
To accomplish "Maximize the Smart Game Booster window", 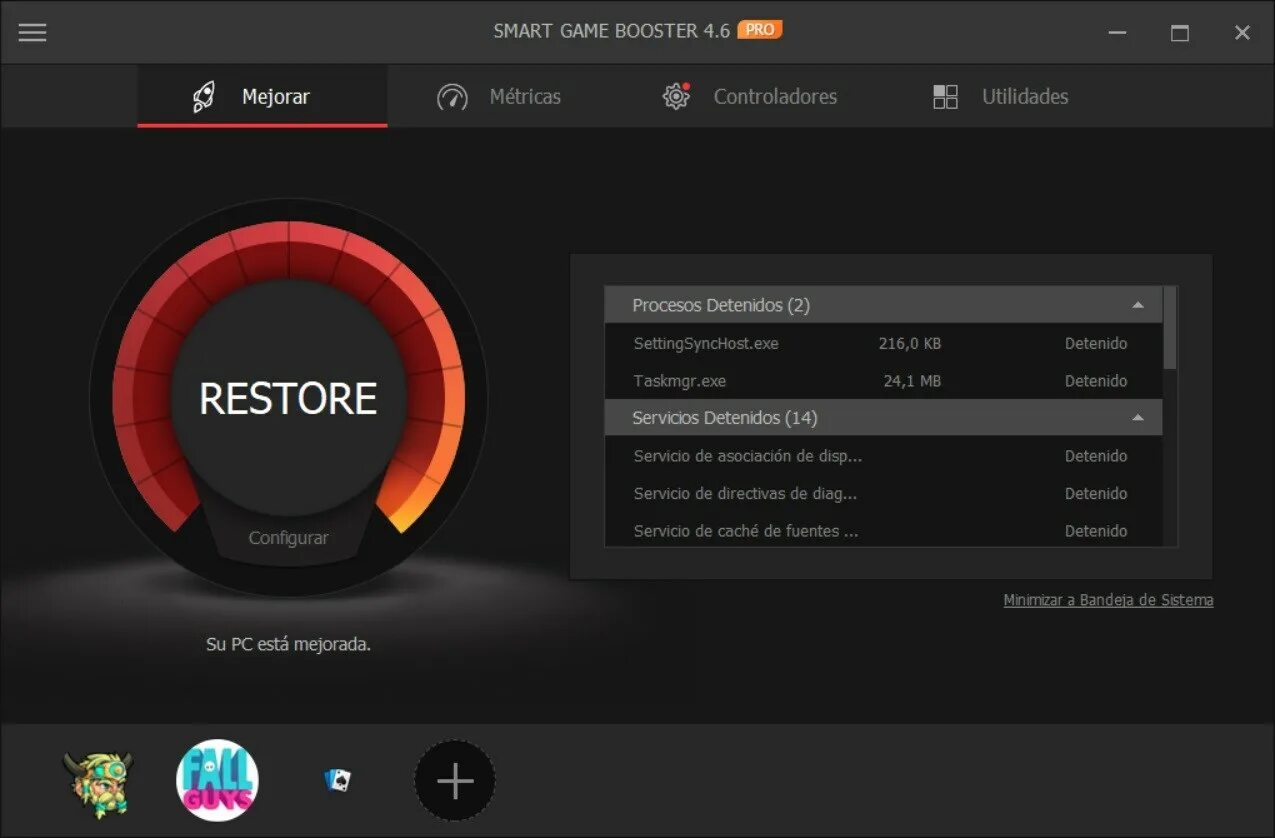I will 1180,33.
